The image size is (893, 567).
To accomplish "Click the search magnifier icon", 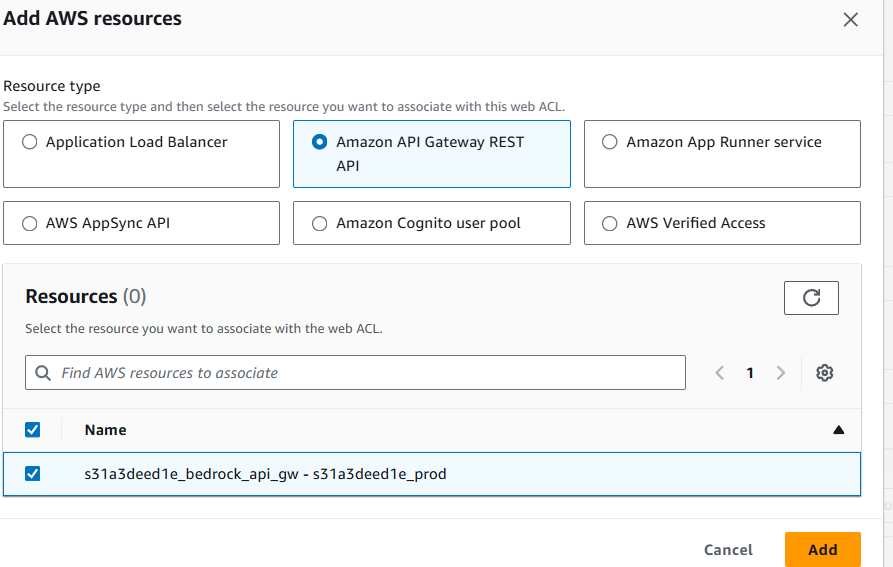I will pyautogui.click(x=43, y=373).
